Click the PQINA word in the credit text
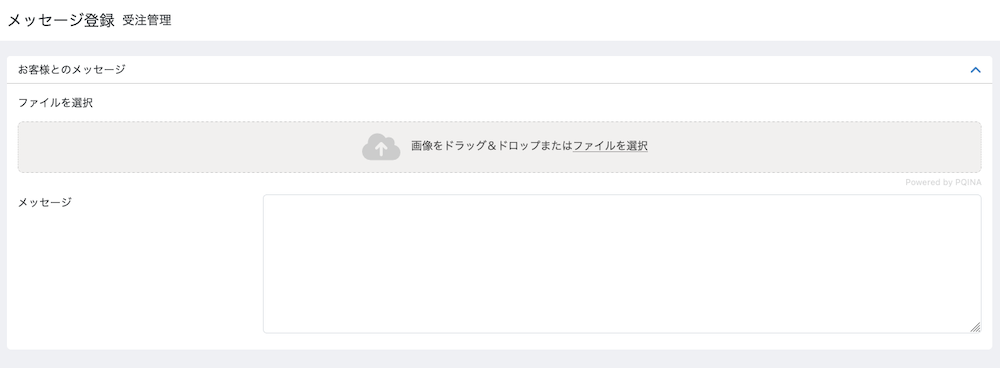The height and width of the screenshot is (368, 1000). (968, 182)
